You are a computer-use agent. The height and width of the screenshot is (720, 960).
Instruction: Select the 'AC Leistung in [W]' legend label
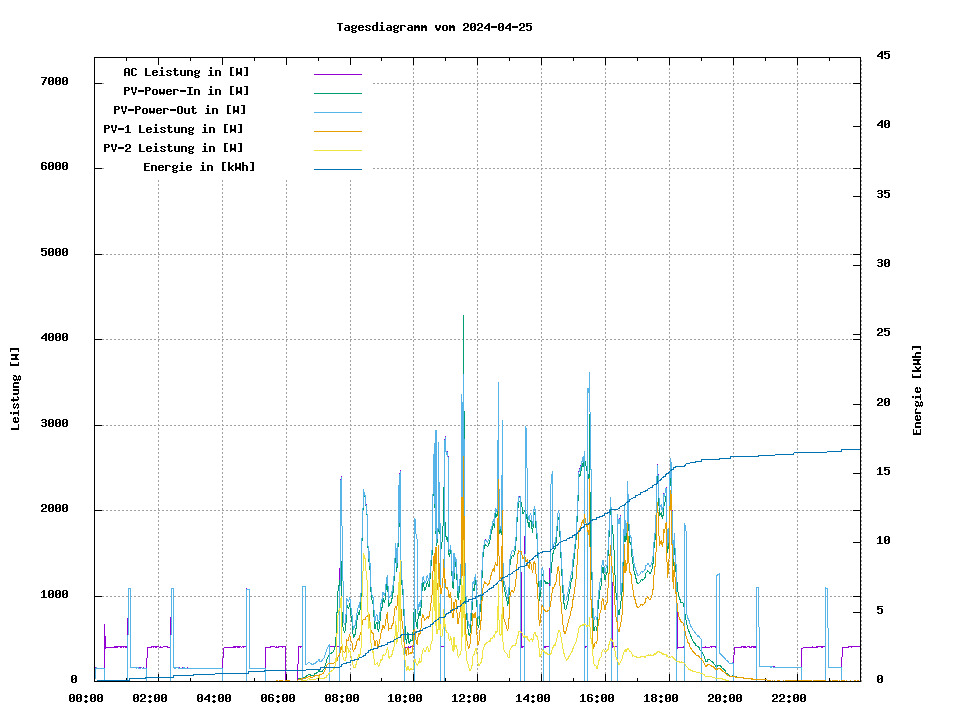point(186,72)
